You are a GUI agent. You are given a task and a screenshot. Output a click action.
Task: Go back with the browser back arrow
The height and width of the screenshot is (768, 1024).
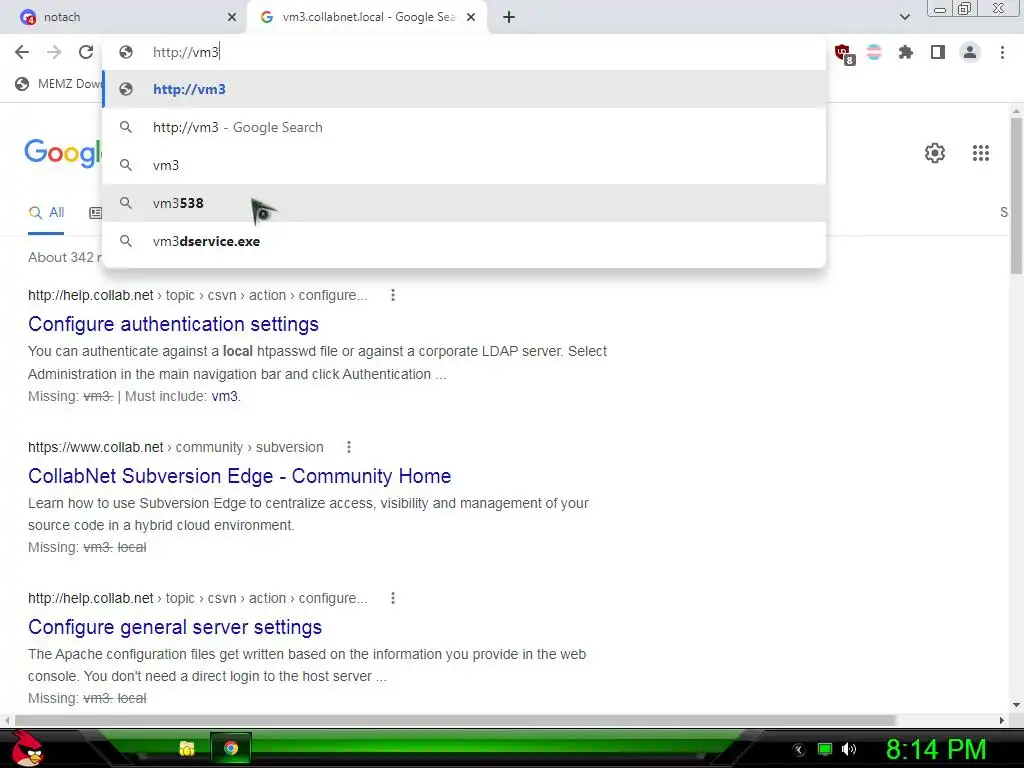pos(22,52)
